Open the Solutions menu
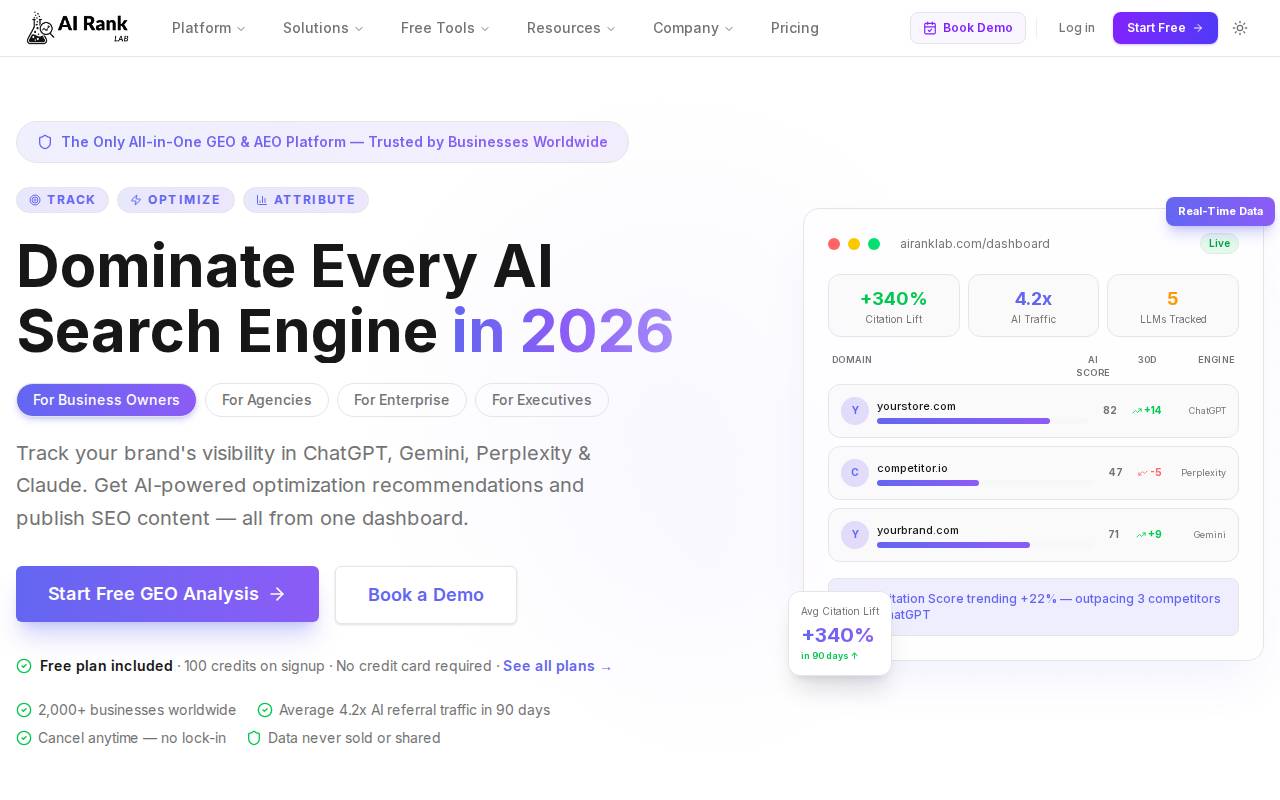 tap(323, 28)
